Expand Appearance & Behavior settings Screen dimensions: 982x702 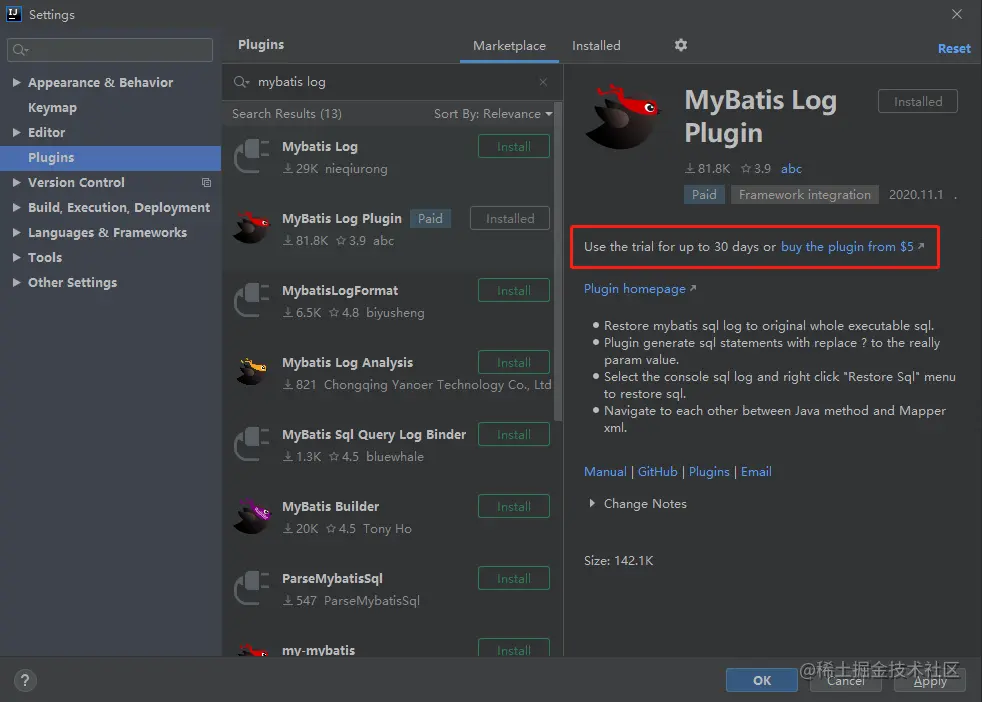pyautogui.click(x=16, y=82)
